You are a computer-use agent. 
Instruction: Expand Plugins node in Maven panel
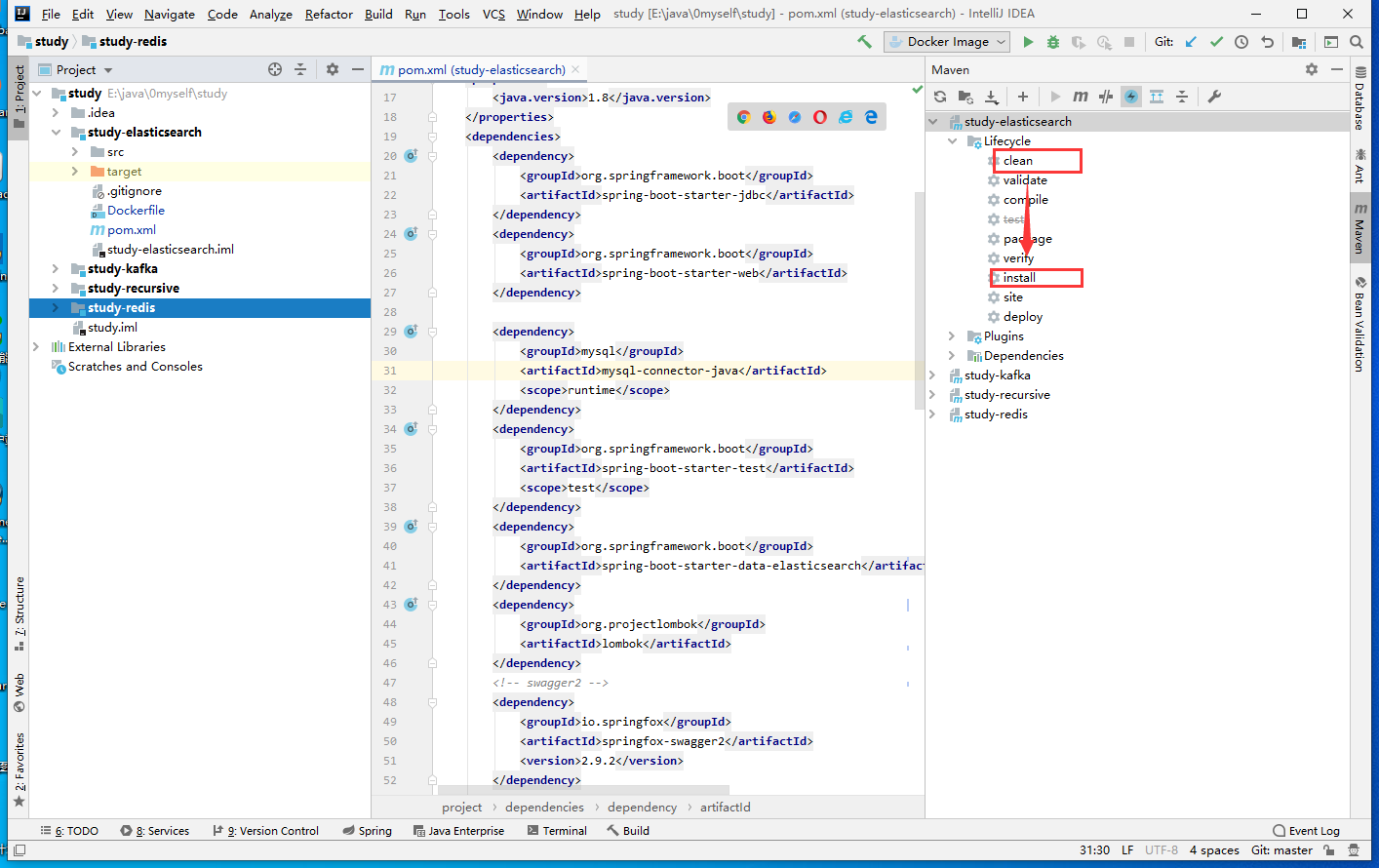[952, 336]
